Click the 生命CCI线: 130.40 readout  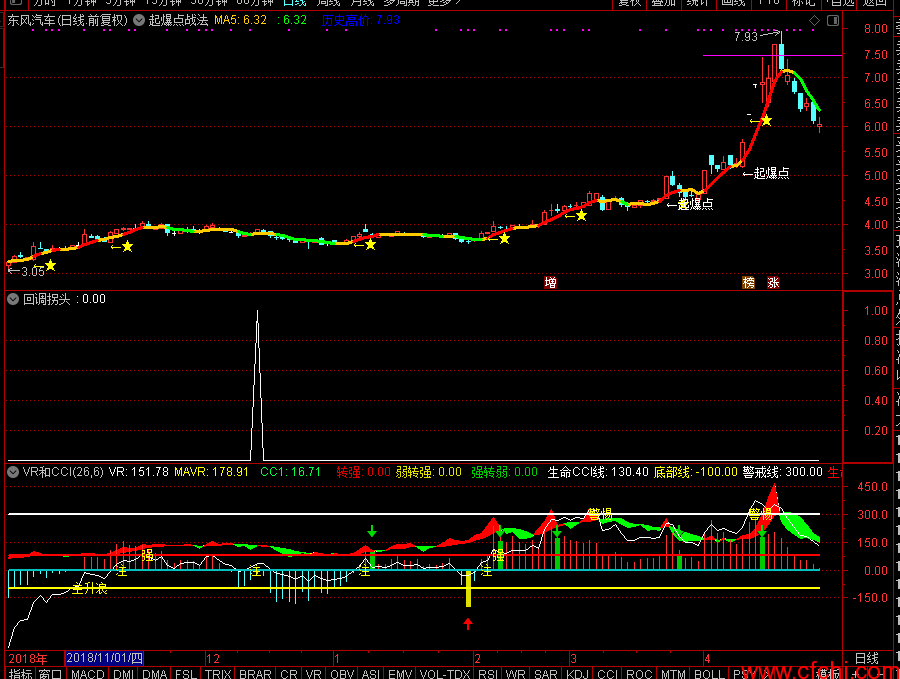(x=598, y=472)
